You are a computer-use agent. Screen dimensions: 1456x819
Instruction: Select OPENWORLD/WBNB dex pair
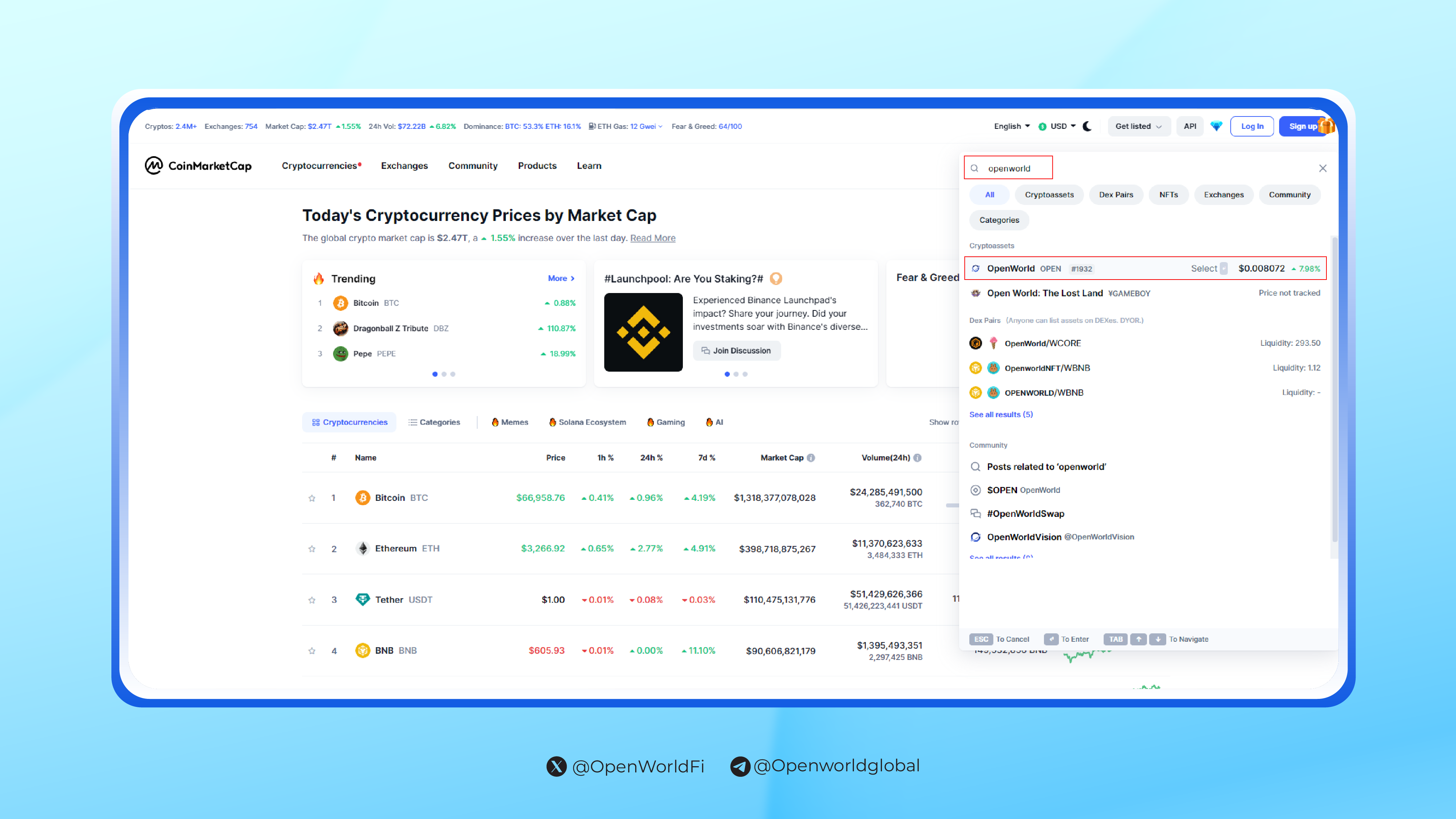1144,392
